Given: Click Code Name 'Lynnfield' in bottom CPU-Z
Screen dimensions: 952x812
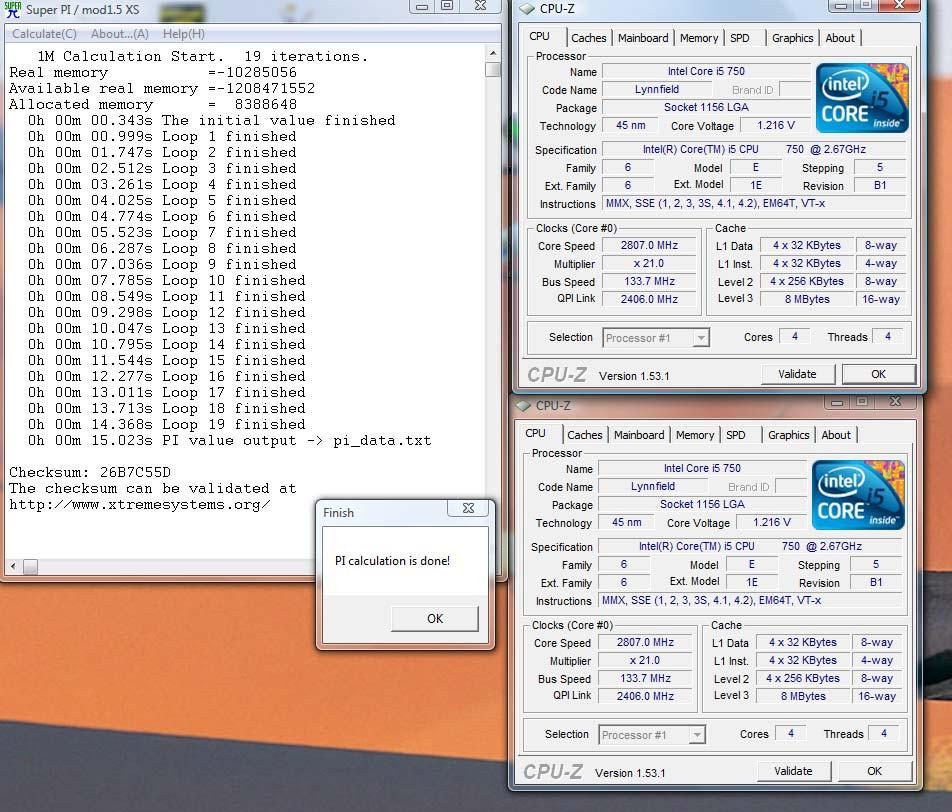Looking at the screenshot, I should click(x=653, y=486).
